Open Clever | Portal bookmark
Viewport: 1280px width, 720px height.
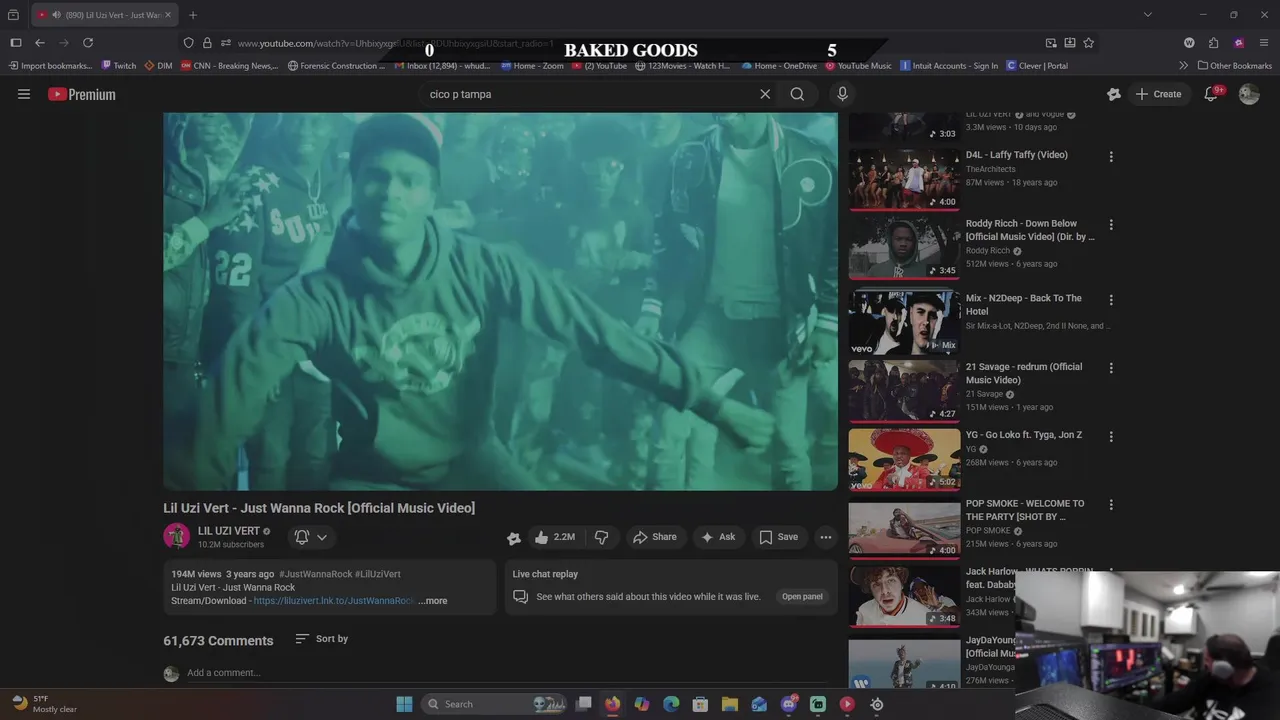[x=1037, y=66]
